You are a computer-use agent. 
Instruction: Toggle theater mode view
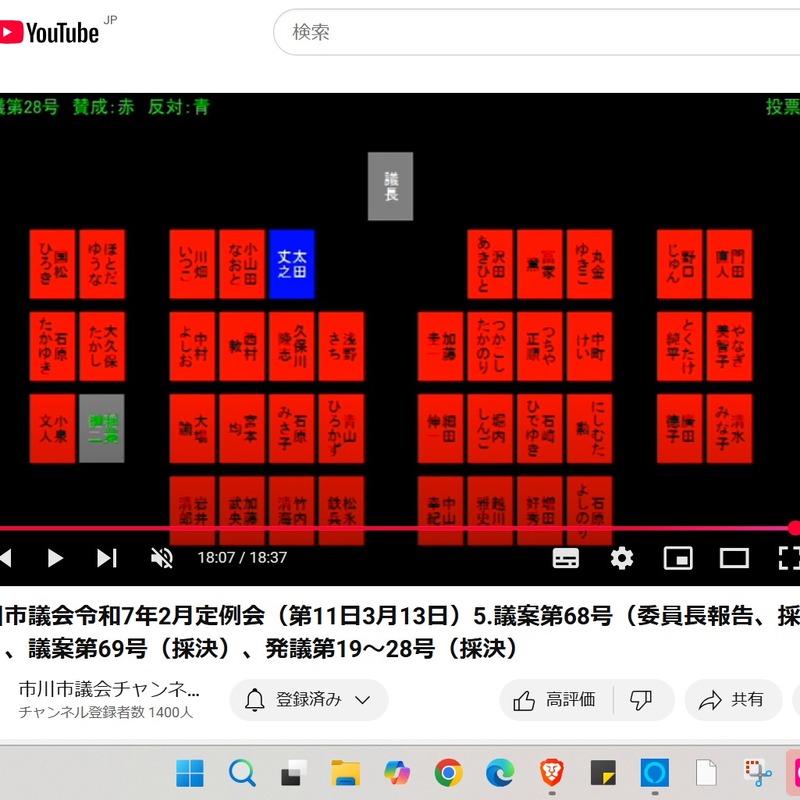(734, 558)
